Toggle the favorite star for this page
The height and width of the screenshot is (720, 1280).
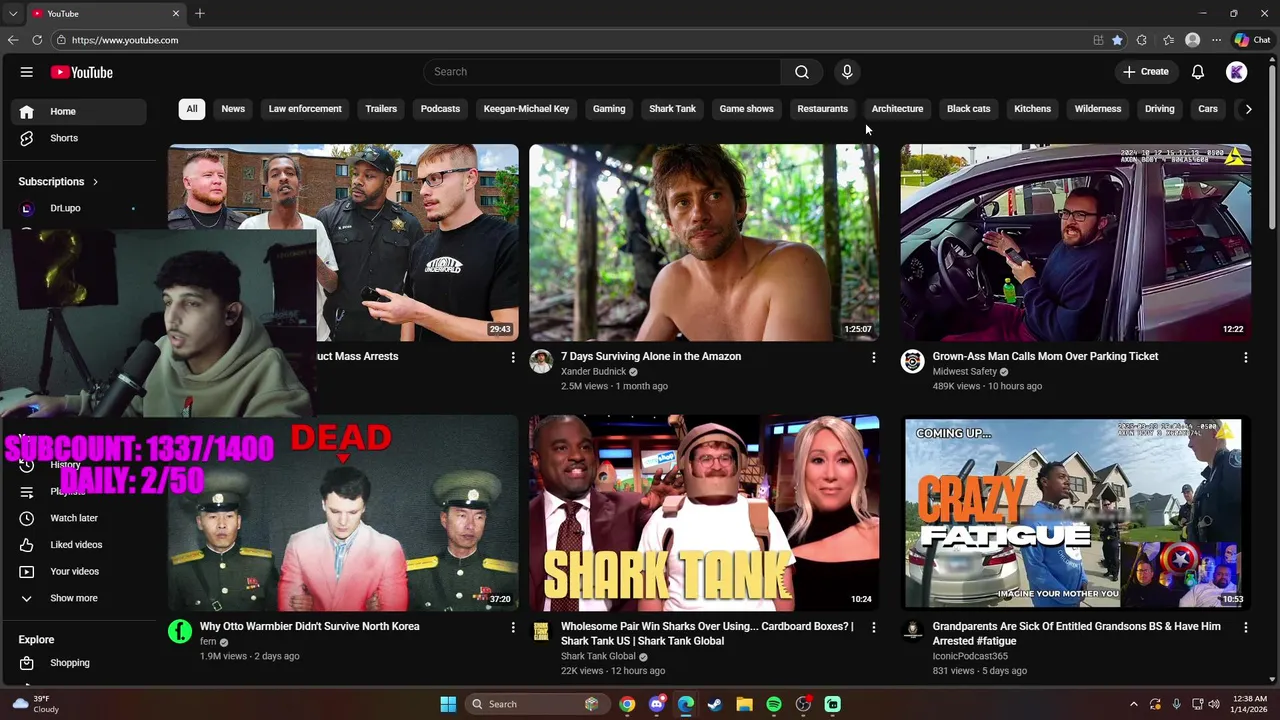tap(1117, 40)
